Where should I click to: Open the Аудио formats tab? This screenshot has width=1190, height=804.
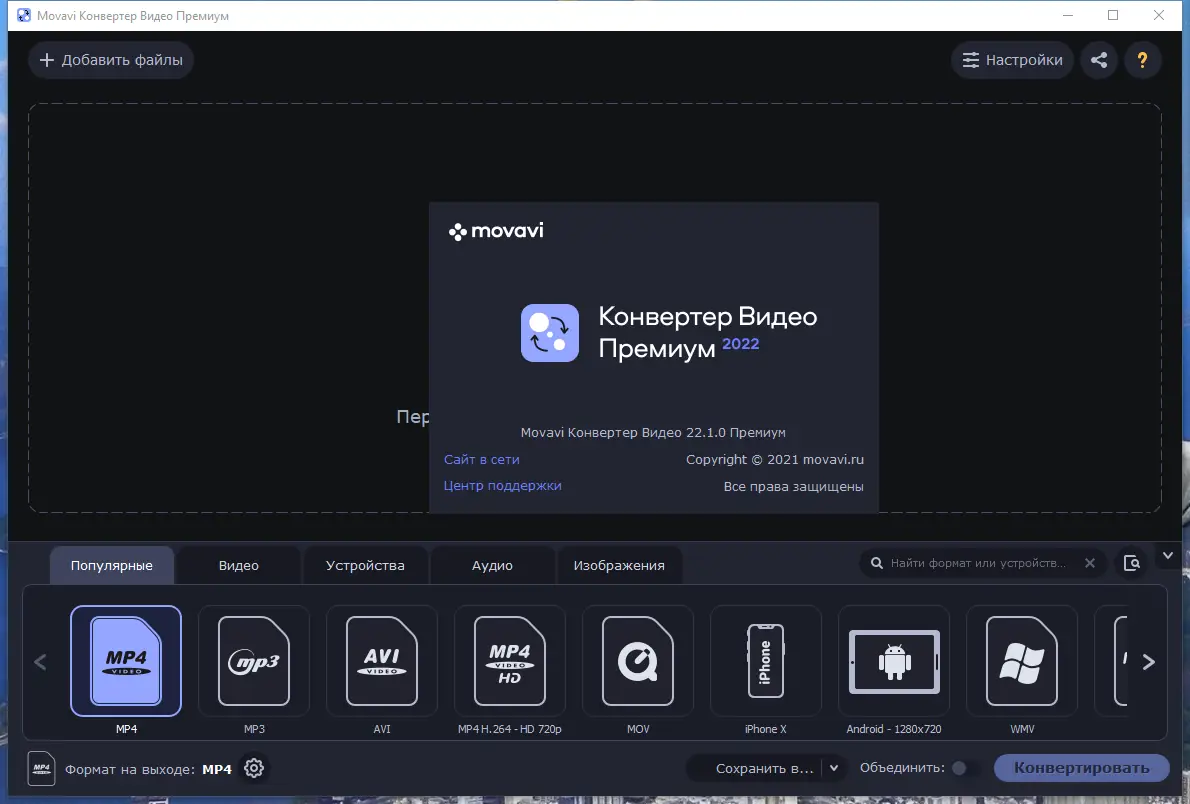pos(491,565)
